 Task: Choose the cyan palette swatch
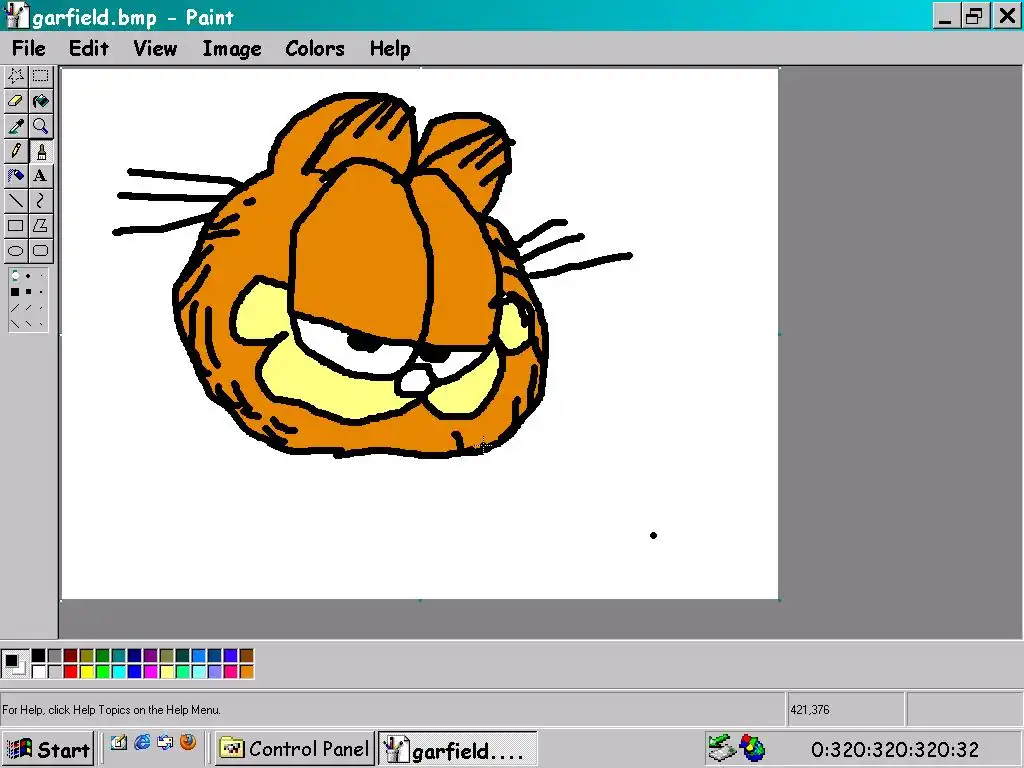119,671
